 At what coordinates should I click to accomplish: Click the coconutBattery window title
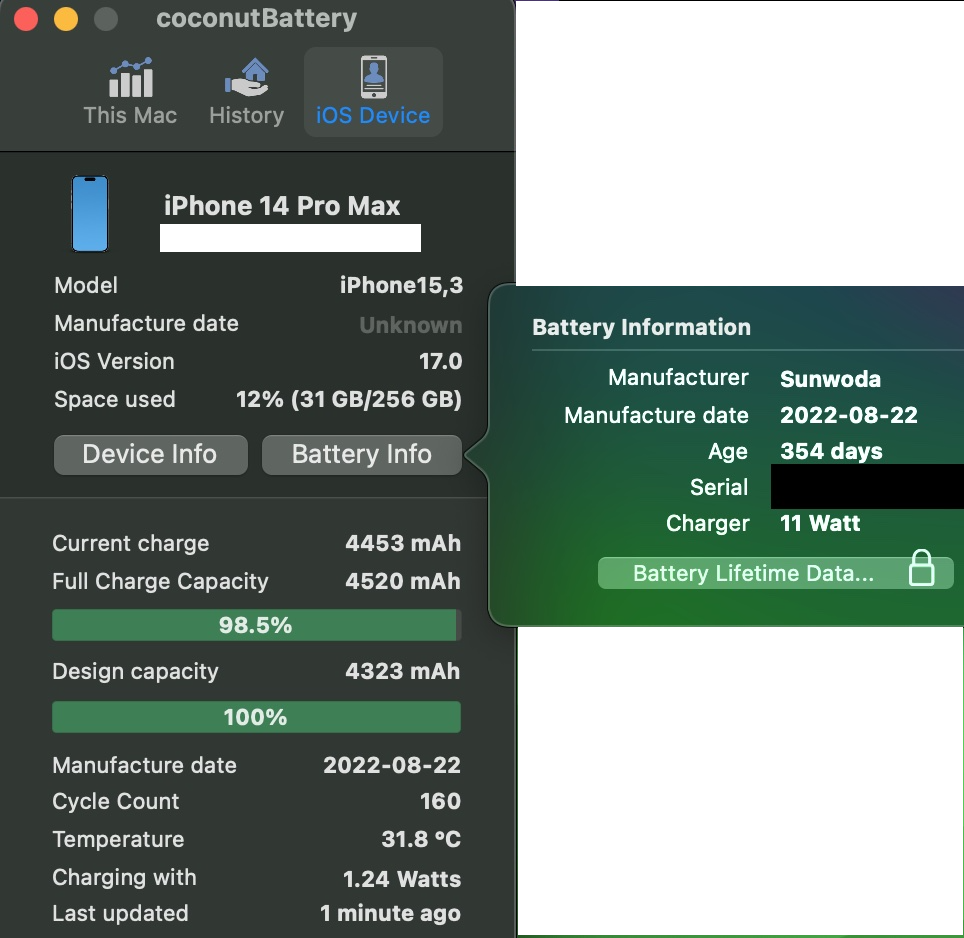(x=256, y=19)
